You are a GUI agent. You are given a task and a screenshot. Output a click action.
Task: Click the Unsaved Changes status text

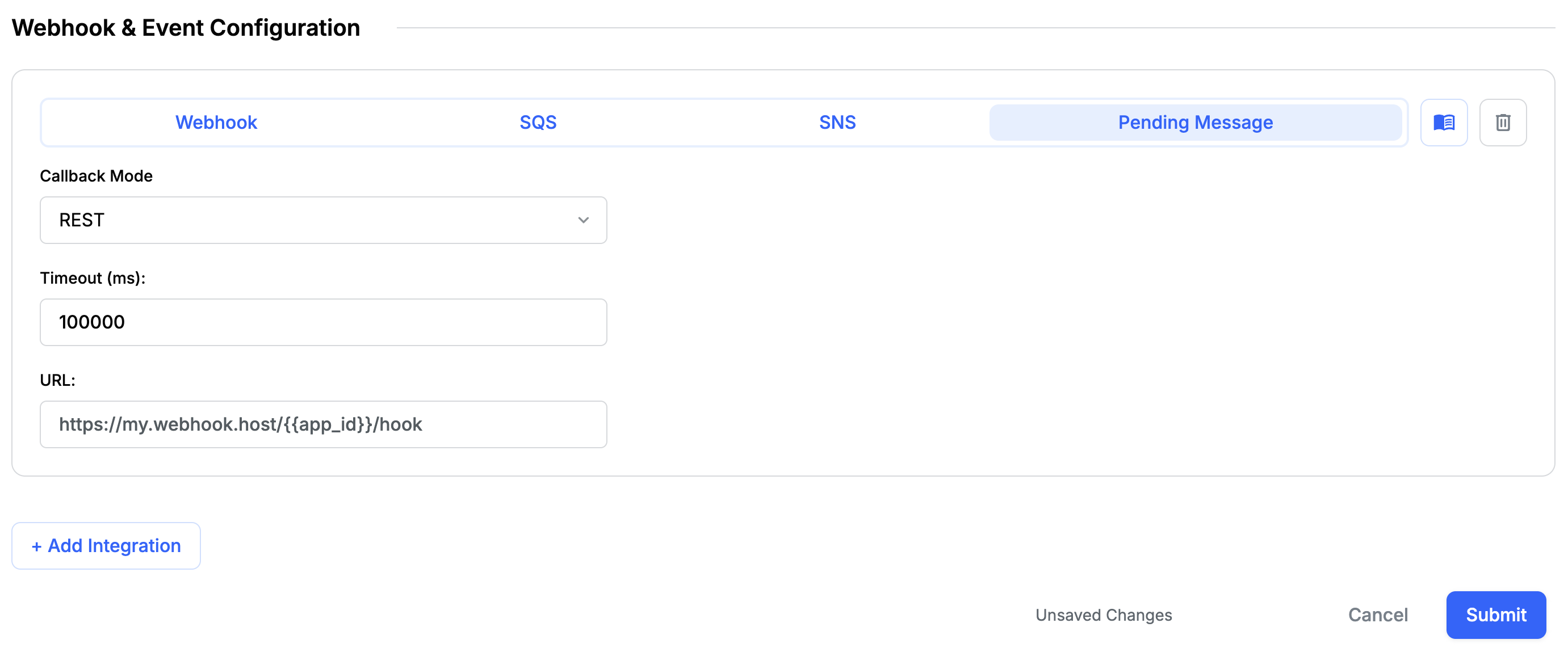click(1103, 615)
